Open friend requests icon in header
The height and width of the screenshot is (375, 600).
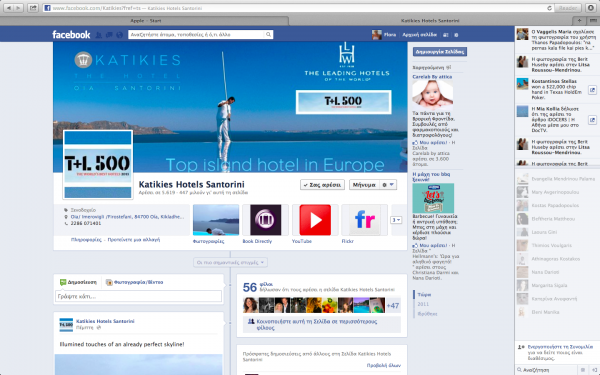pos(99,35)
